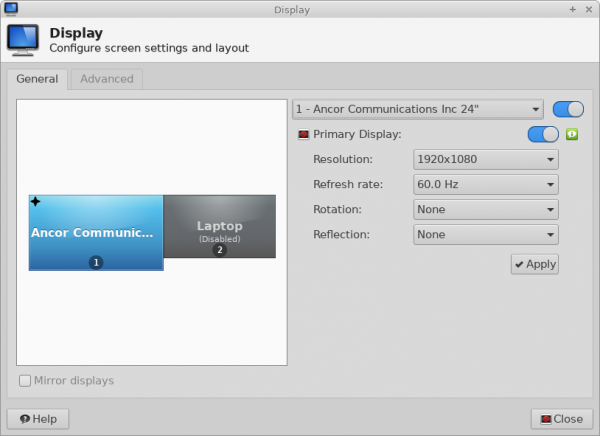Click the large monitor icon in the Display header
The image size is (600, 436).
coord(23,40)
